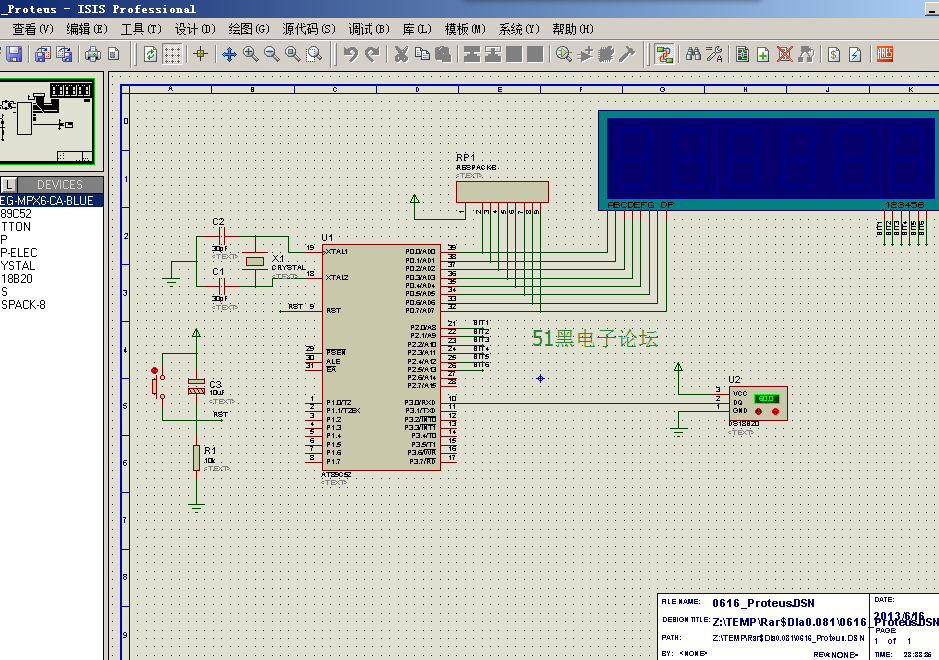Zoom out with the minus magnifier
Screen dimensions: 939x660
click(x=272, y=55)
